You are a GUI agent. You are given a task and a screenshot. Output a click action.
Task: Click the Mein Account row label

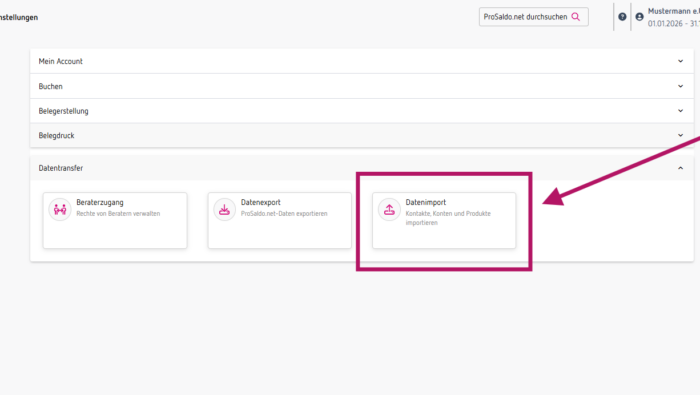tap(60, 61)
